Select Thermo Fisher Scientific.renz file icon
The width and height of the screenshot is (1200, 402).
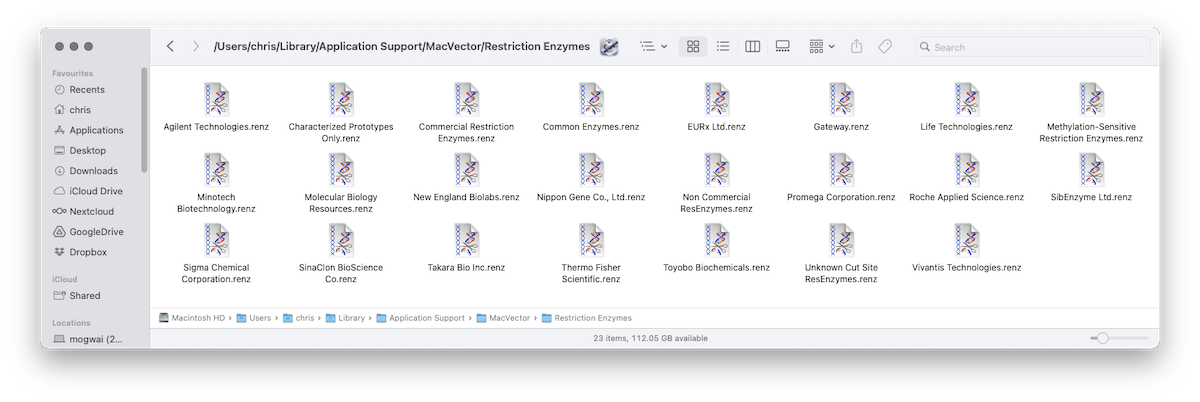[591, 240]
